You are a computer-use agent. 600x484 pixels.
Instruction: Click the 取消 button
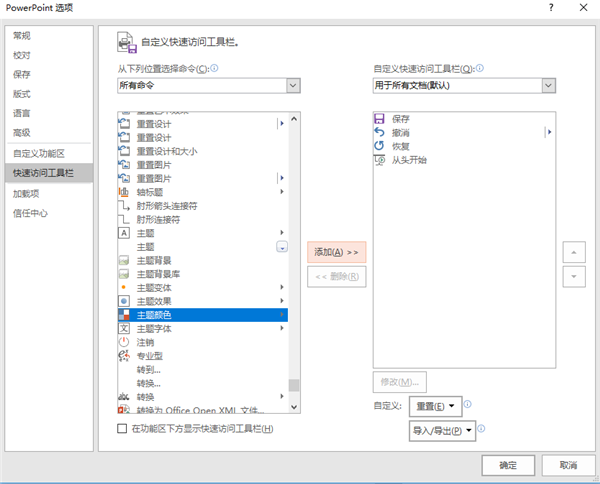click(x=569, y=465)
